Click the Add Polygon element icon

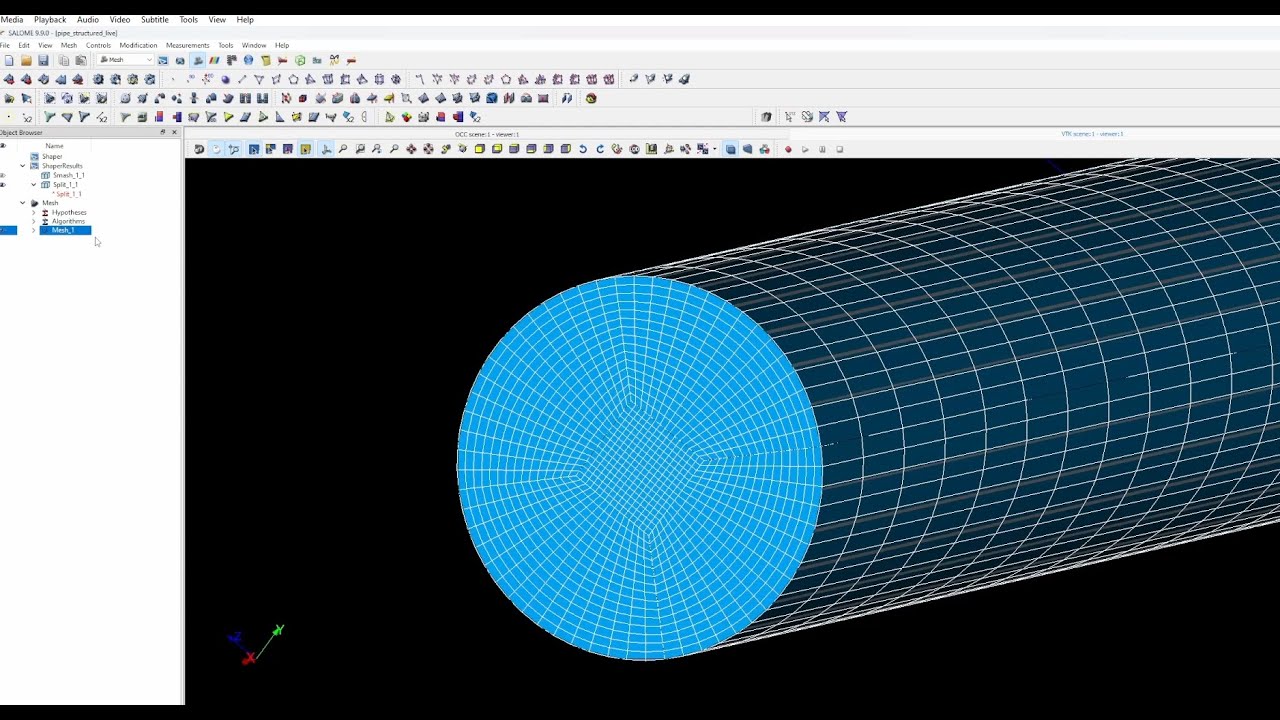[293, 79]
